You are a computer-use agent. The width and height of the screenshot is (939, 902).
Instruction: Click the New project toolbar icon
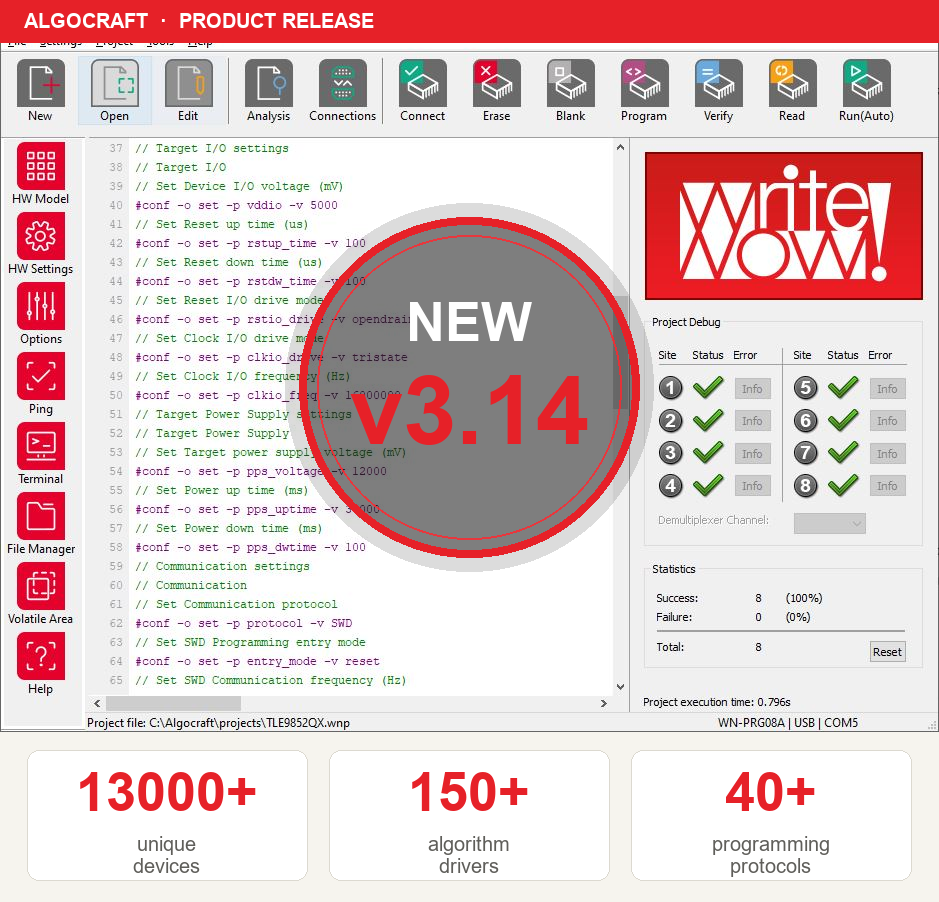(x=40, y=83)
